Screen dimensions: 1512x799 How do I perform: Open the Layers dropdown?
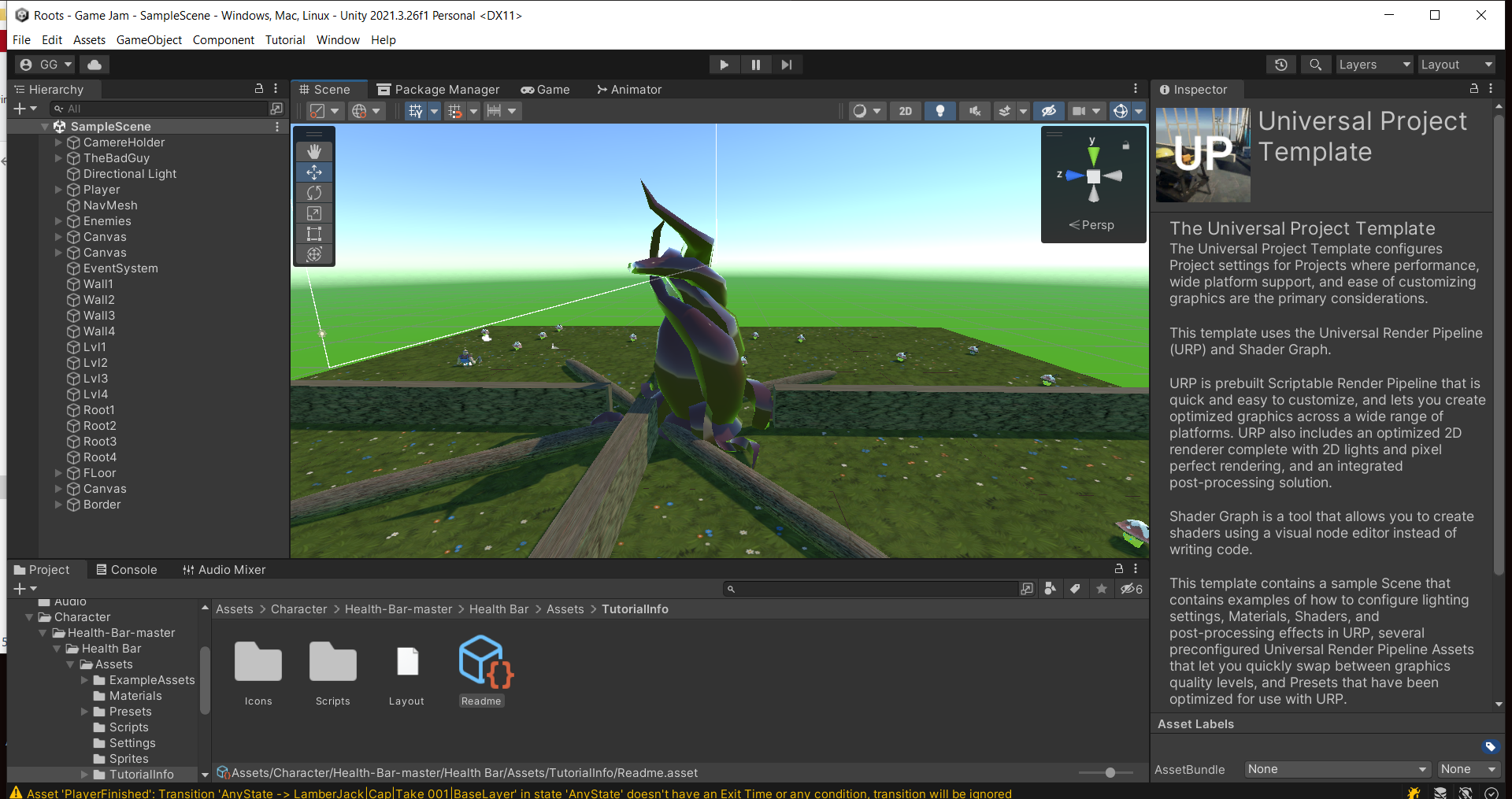[x=1374, y=65]
